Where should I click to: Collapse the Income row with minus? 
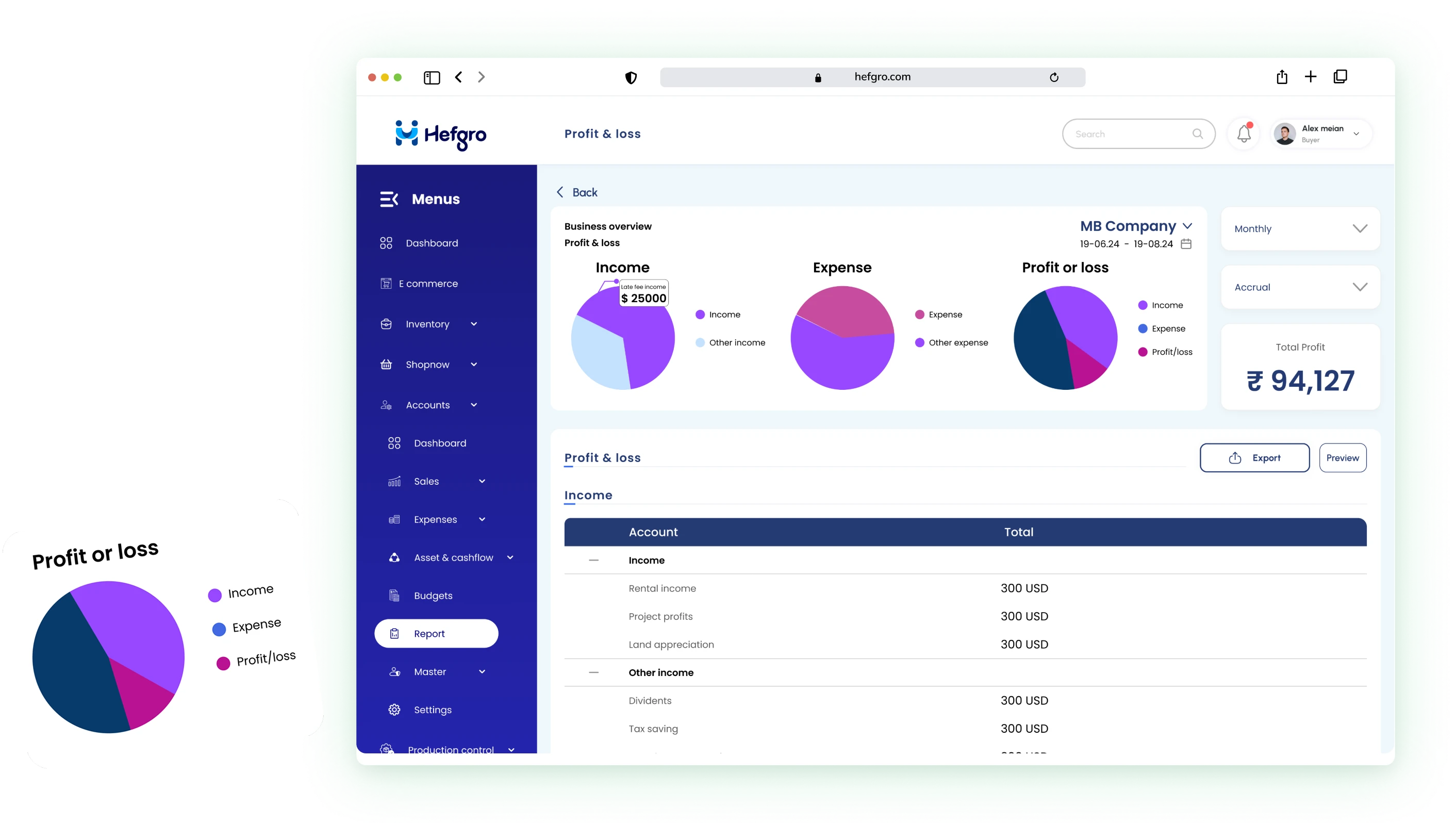click(593, 560)
